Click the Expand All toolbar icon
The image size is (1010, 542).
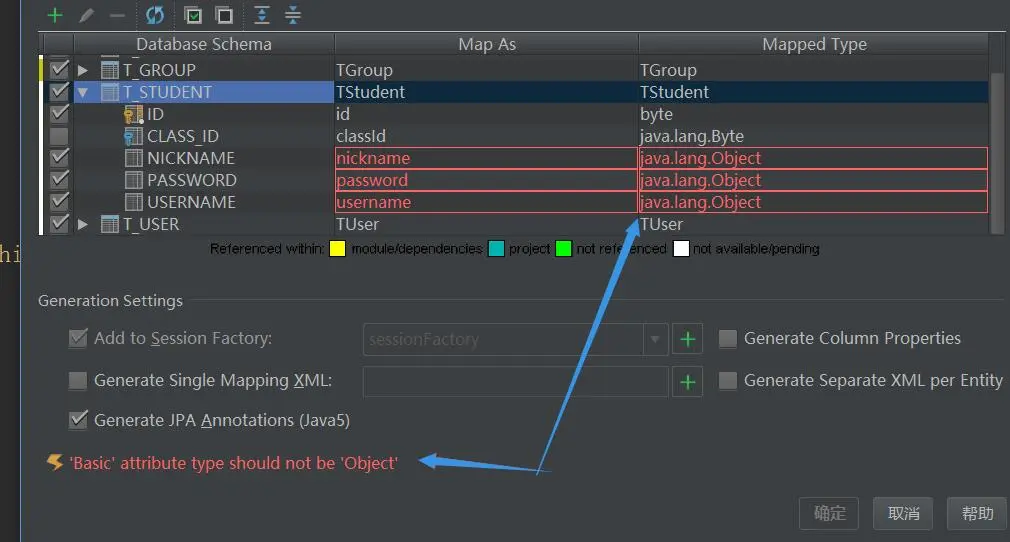pyautogui.click(x=262, y=15)
